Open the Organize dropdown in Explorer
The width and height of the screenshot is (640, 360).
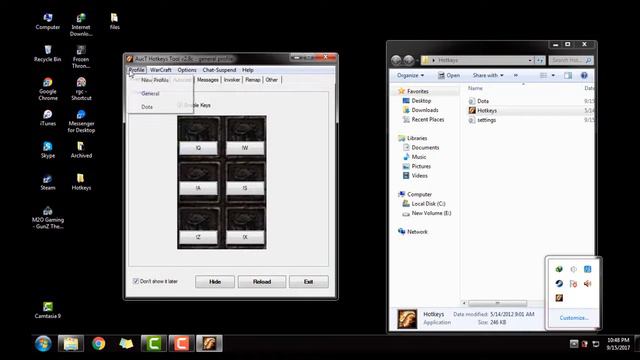coord(410,76)
